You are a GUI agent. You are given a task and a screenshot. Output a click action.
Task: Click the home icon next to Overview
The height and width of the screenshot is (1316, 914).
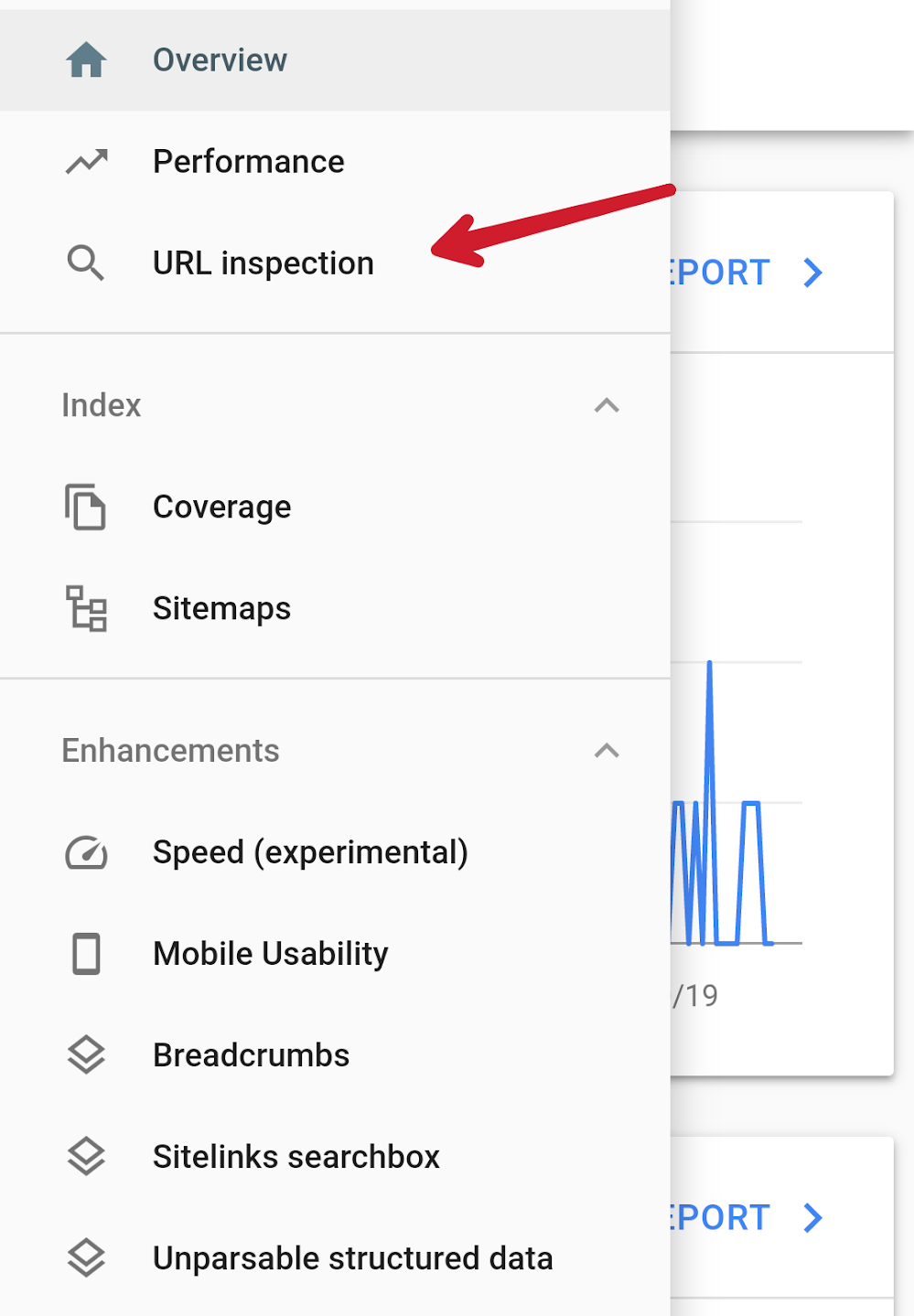[86, 59]
